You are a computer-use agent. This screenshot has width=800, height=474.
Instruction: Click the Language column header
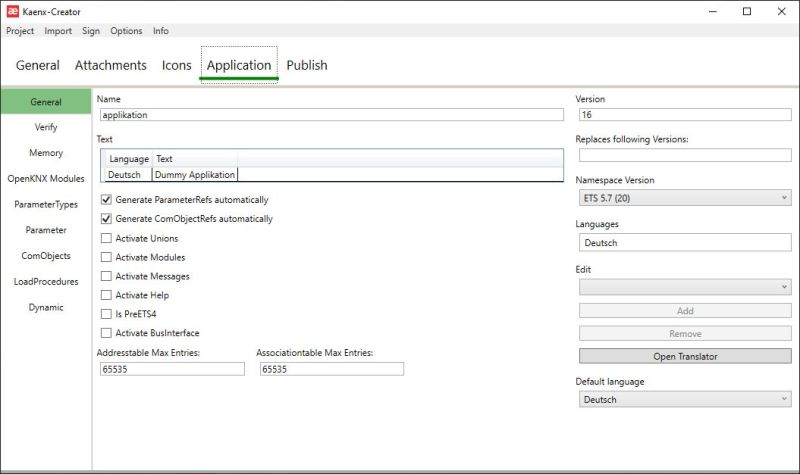(129, 159)
